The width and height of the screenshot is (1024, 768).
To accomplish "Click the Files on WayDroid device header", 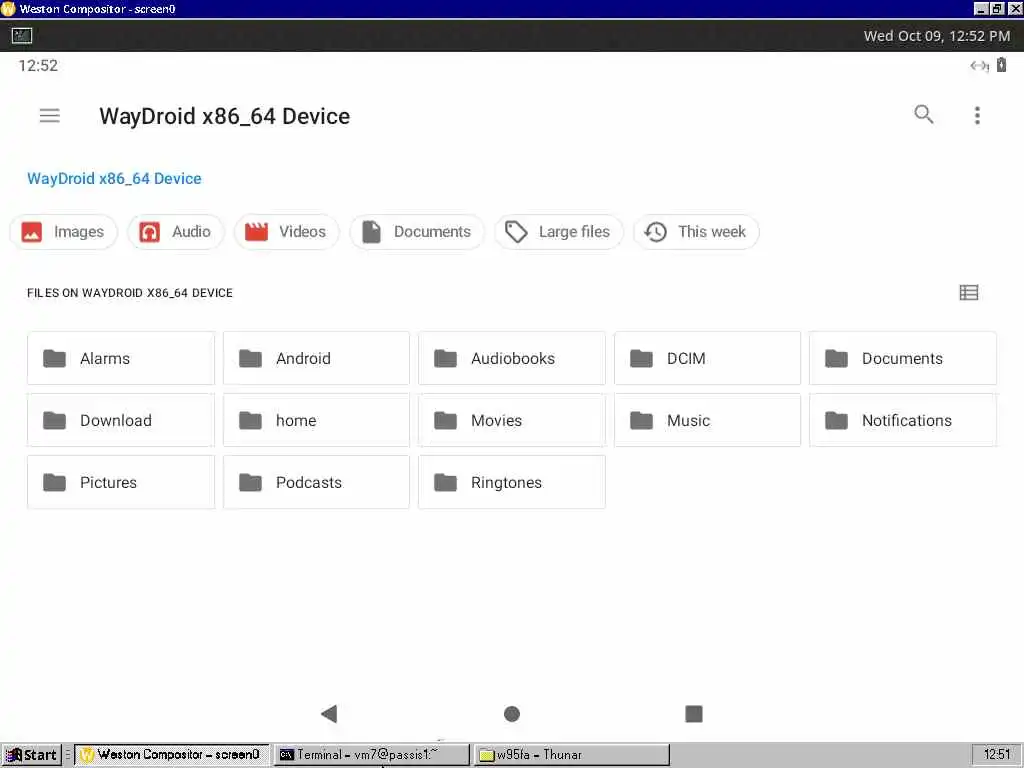I will click(x=129, y=293).
